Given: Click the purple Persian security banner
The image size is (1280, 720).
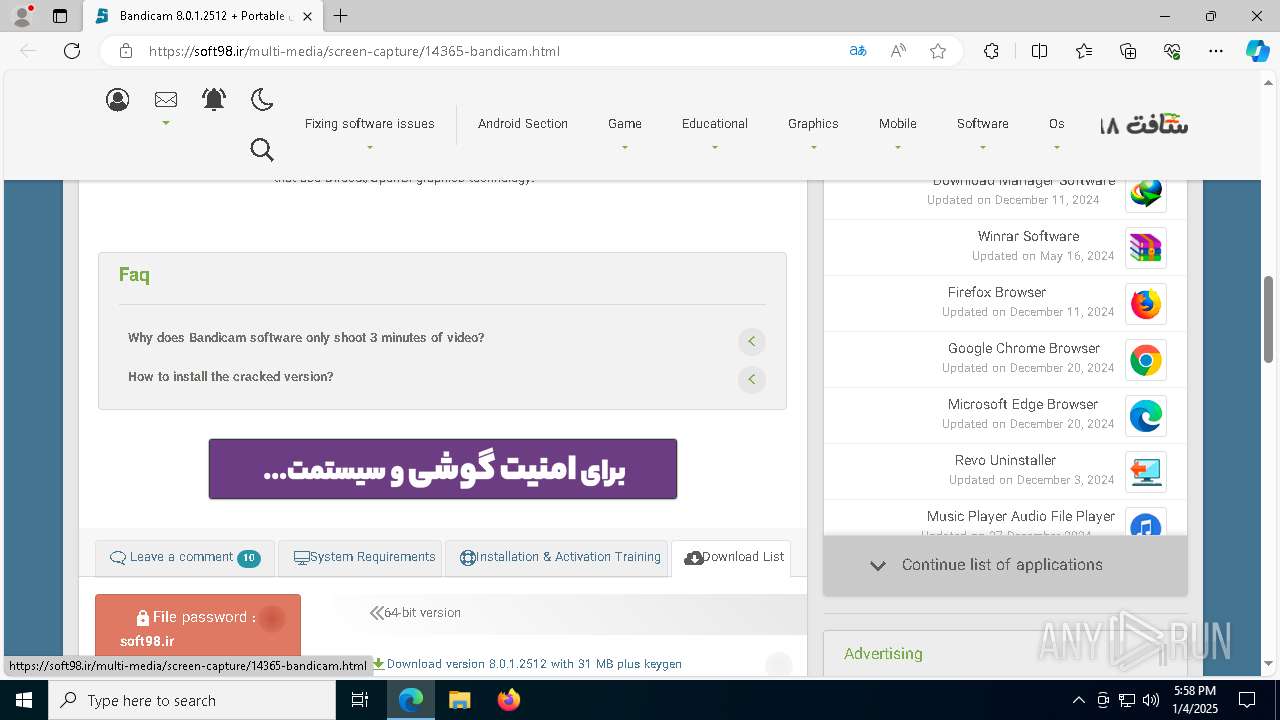Looking at the screenshot, I should click(x=443, y=469).
